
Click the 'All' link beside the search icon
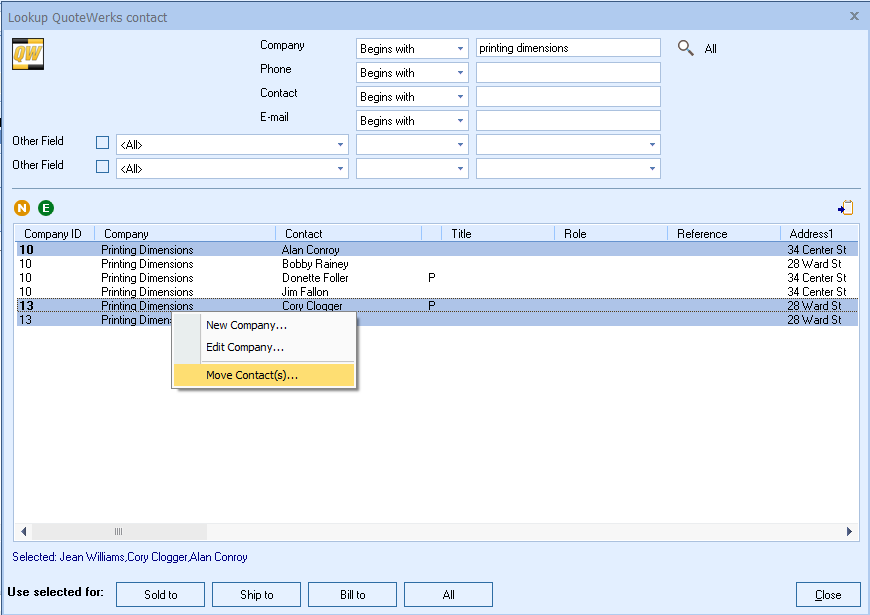[709, 48]
